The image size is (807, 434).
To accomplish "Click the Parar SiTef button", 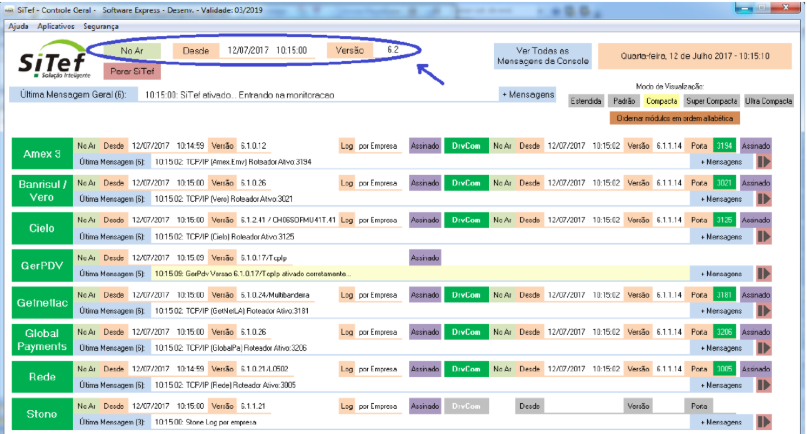I will [x=132, y=71].
